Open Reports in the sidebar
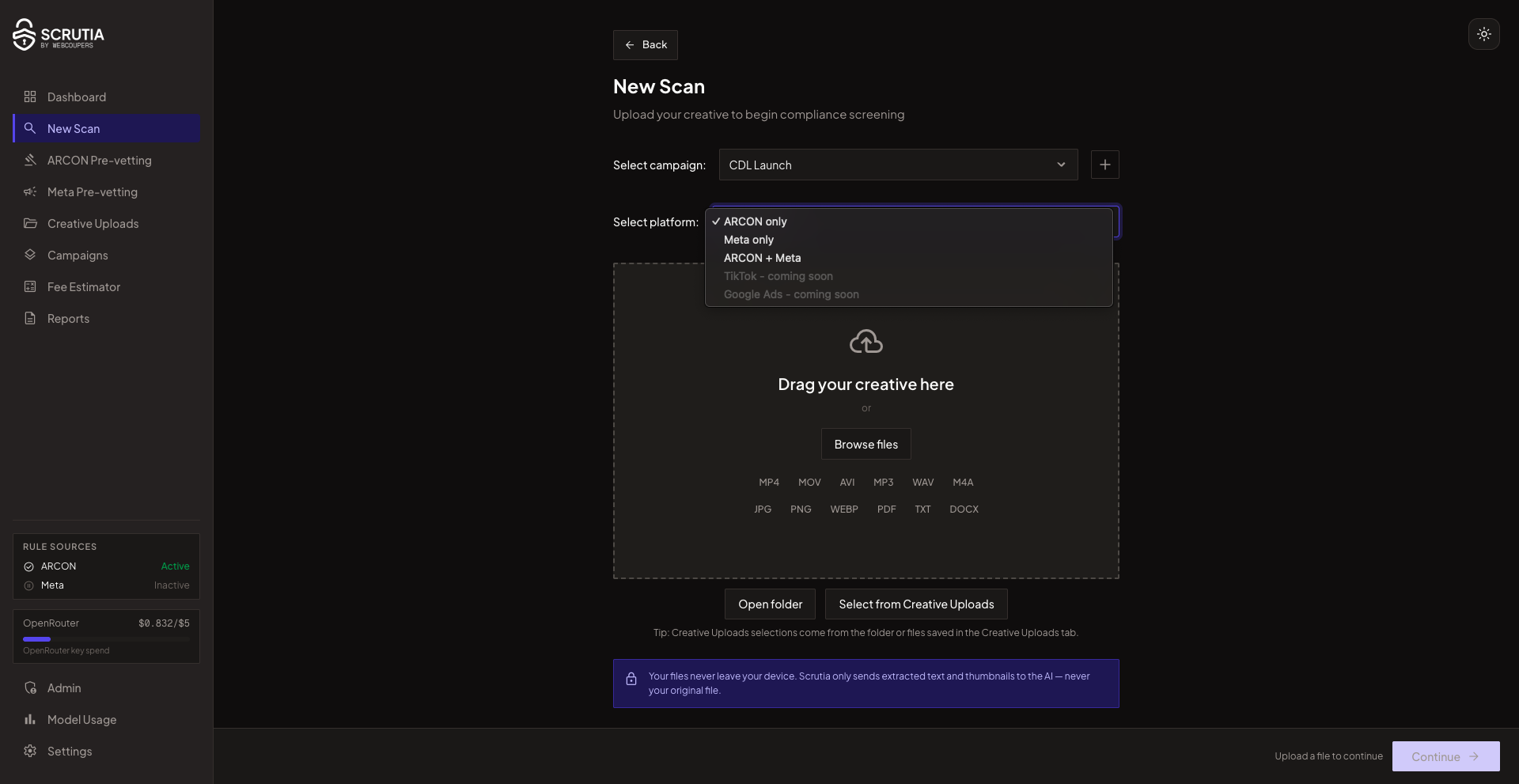The image size is (1519, 784). pyautogui.click(x=107, y=318)
